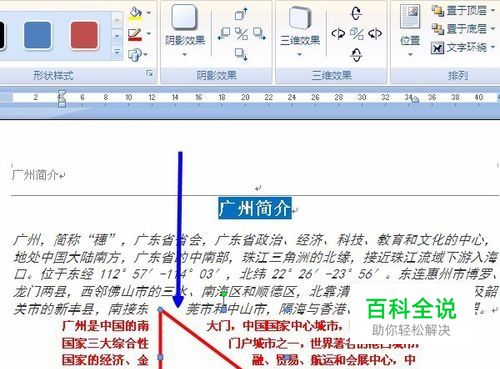
Task: Toggle 3-D effect on or off
Action: tap(356, 34)
